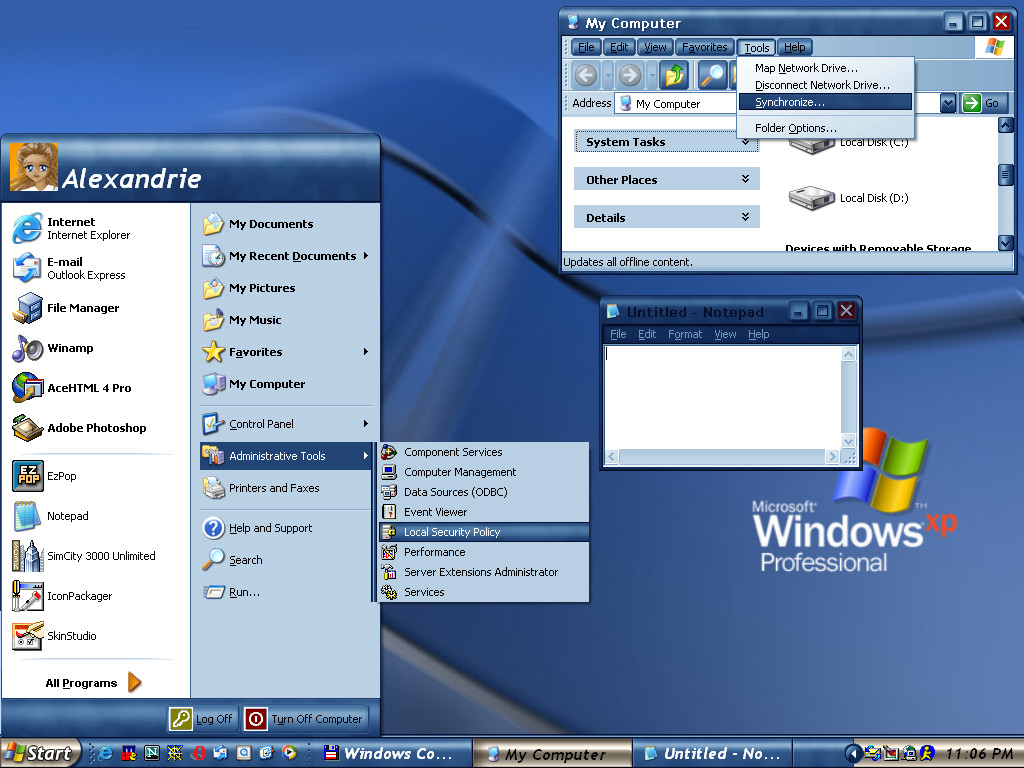Click Netscape quick launch icon
This screenshot has height=768, width=1024.
click(x=152, y=753)
